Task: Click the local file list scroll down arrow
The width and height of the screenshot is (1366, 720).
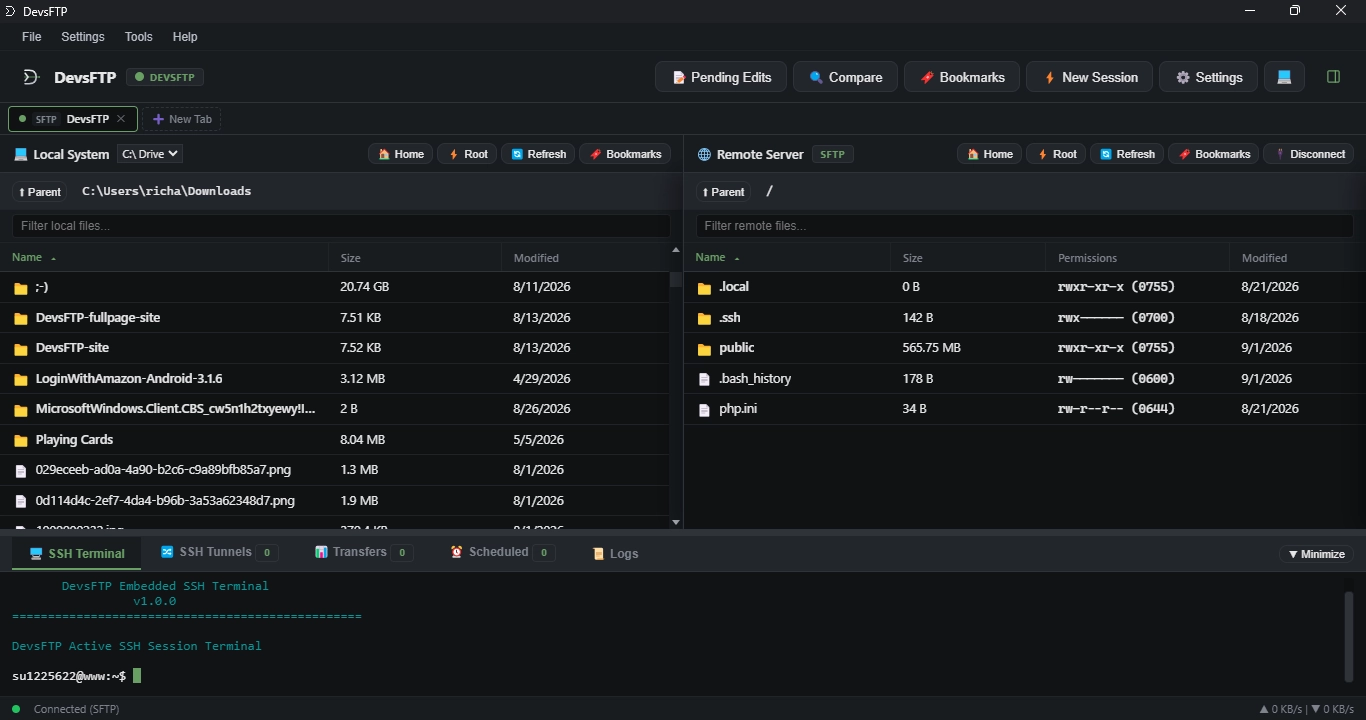Action: pyautogui.click(x=676, y=522)
